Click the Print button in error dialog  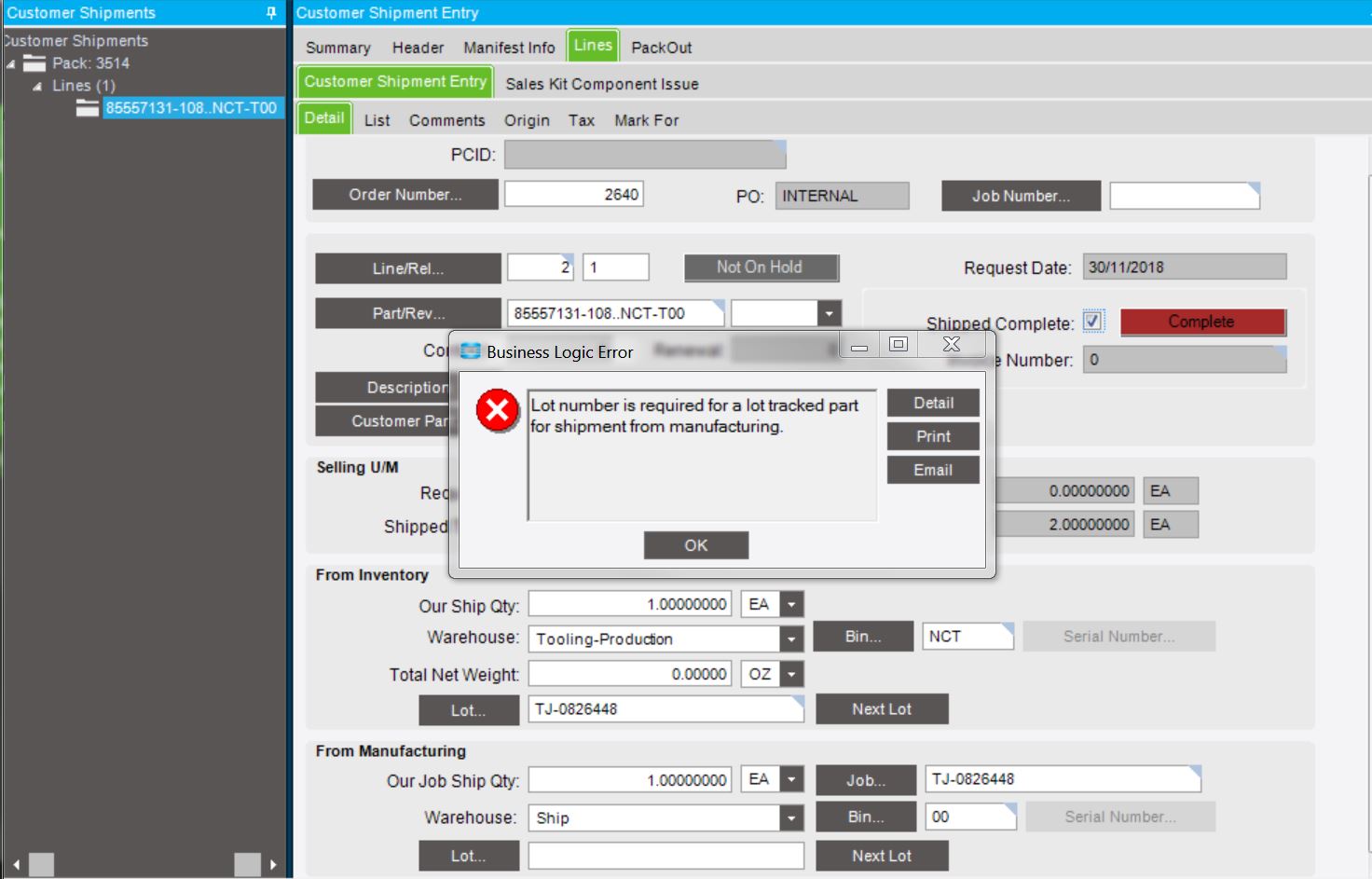click(933, 436)
